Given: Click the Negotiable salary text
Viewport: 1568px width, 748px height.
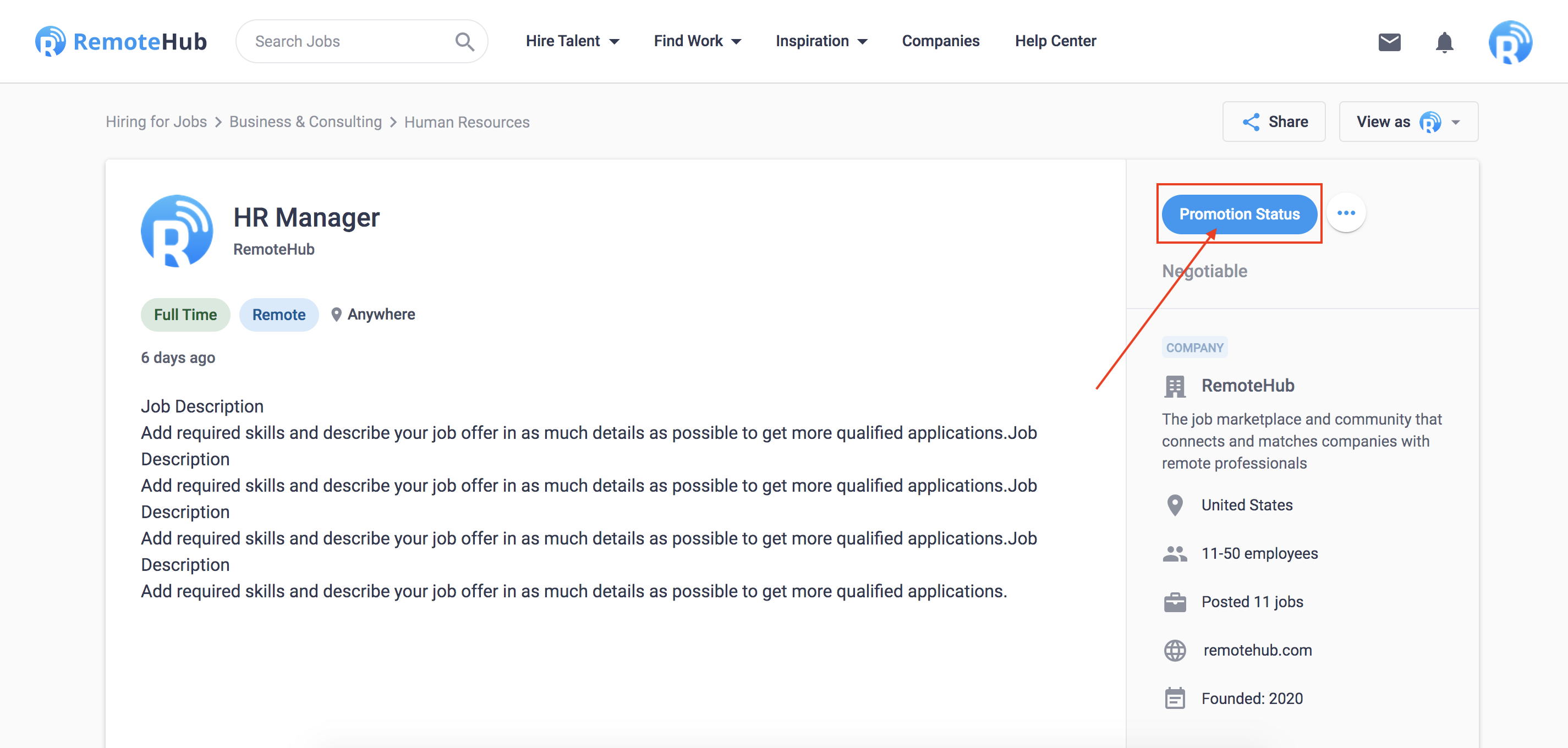Looking at the screenshot, I should [x=1204, y=271].
